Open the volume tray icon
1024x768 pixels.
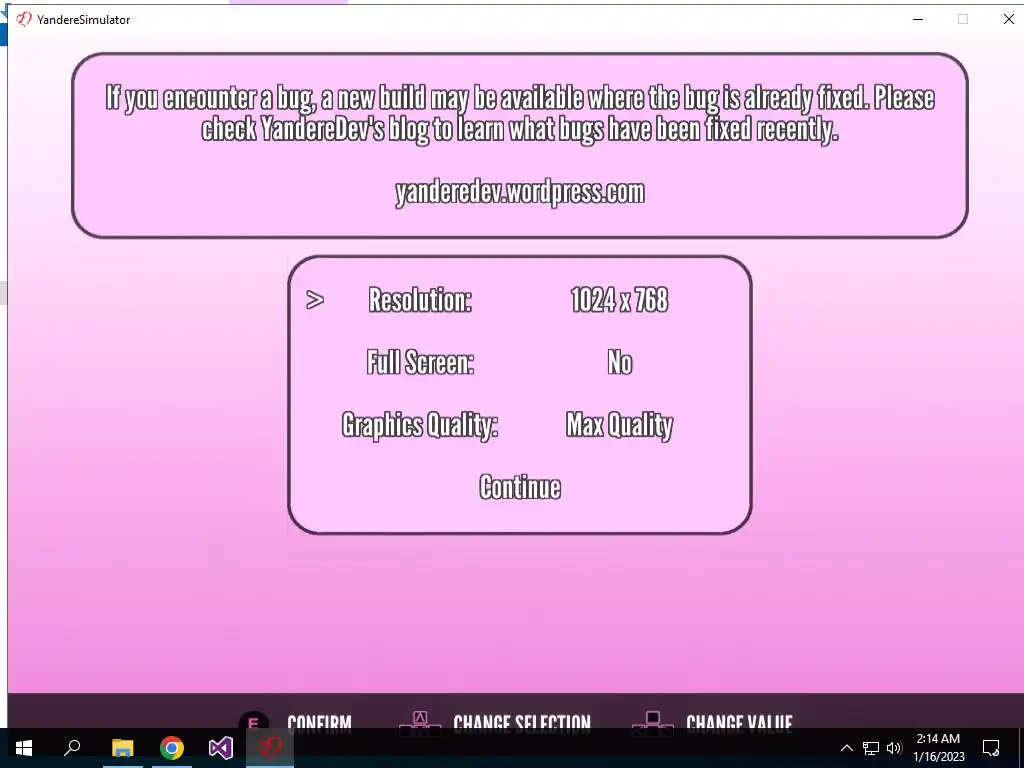894,748
